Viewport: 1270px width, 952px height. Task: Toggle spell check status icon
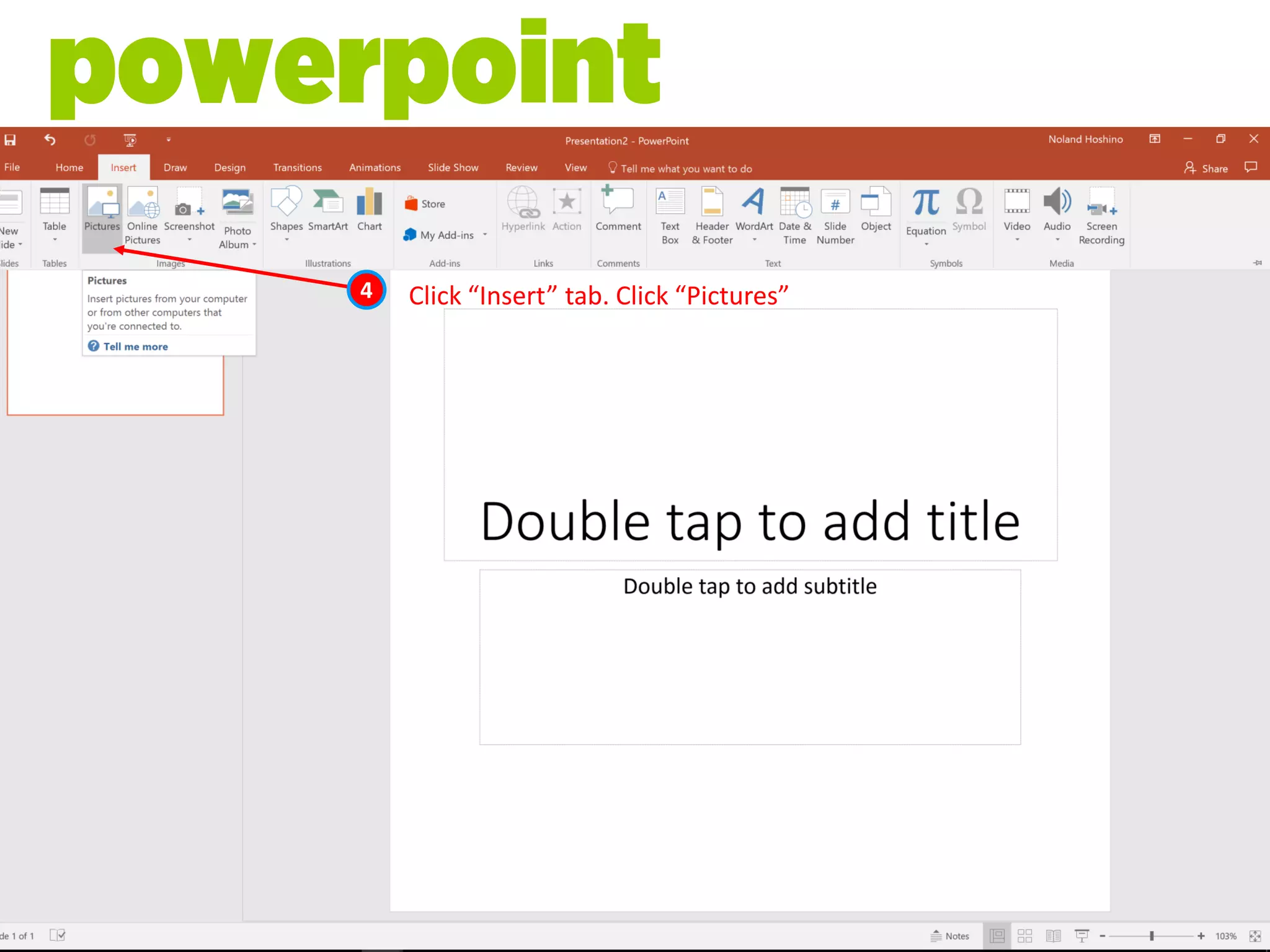tap(58, 935)
